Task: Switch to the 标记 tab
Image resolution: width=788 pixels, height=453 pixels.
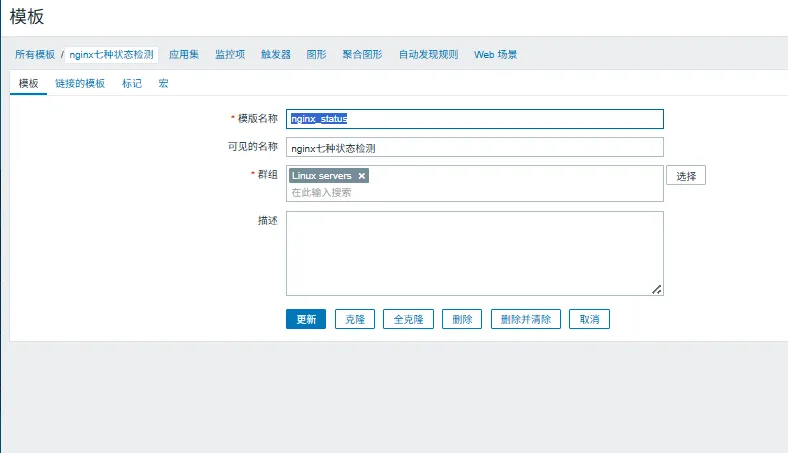Action: tap(132, 84)
